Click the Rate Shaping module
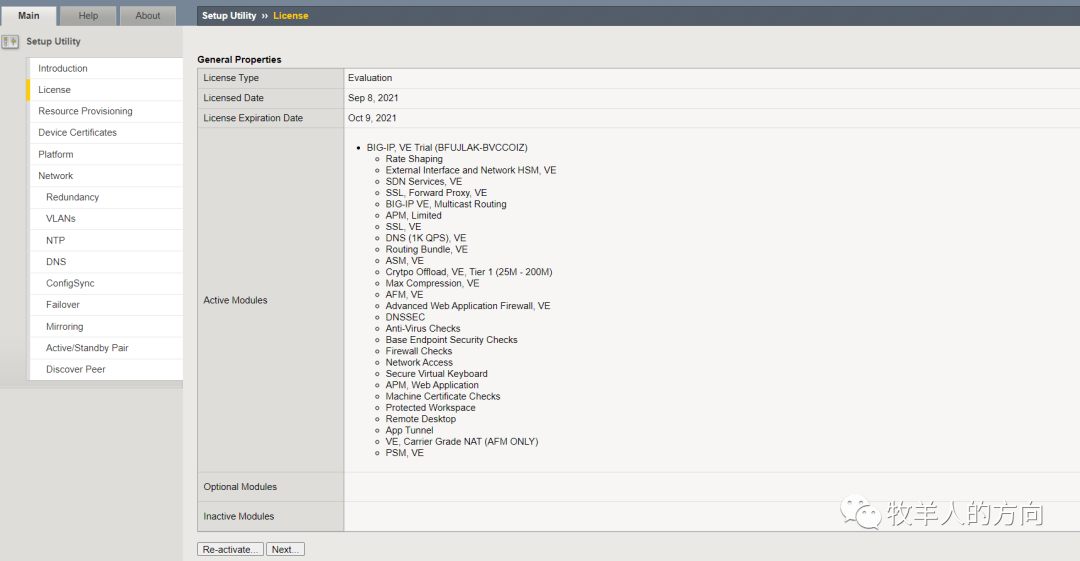Image resolution: width=1080 pixels, height=561 pixels. (x=414, y=159)
